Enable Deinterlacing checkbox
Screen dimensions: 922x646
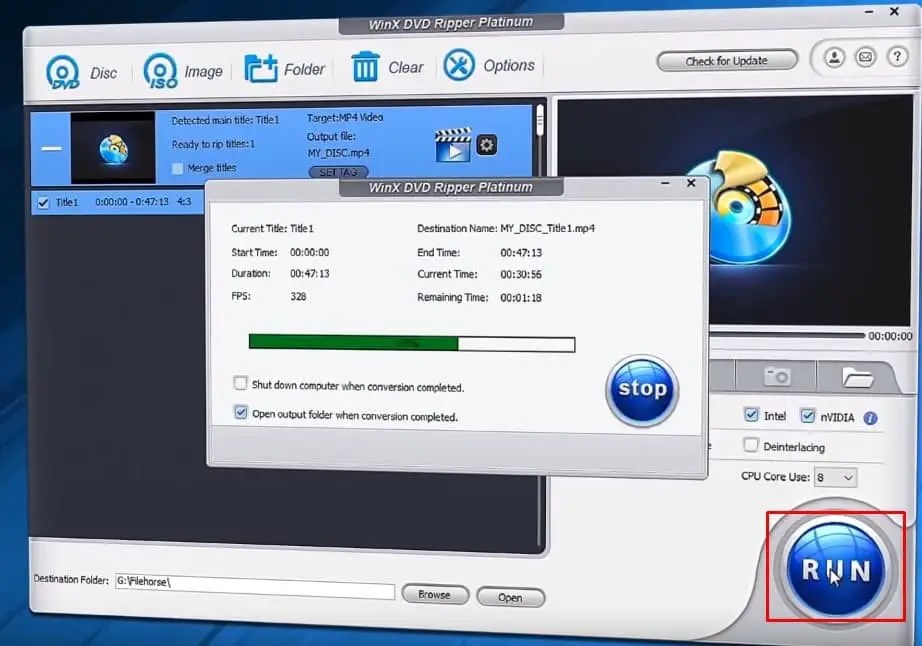click(x=750, y=445)
